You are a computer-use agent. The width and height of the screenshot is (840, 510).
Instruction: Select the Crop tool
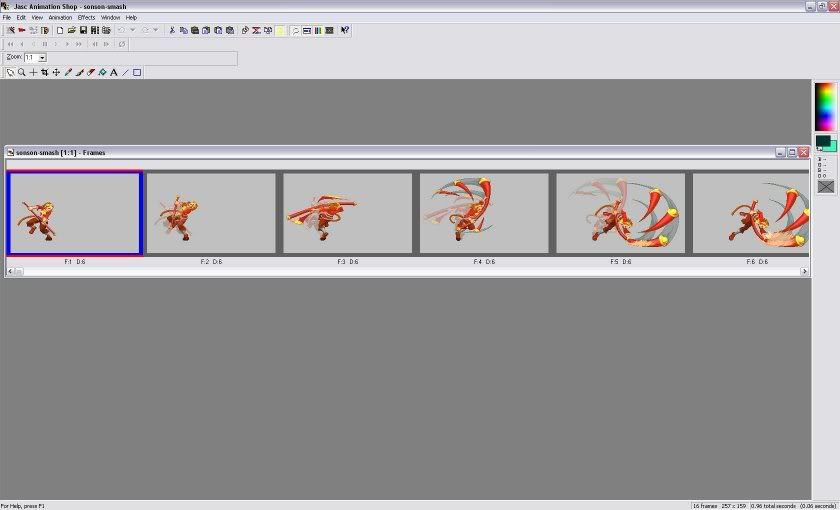(x=44, y=72)
